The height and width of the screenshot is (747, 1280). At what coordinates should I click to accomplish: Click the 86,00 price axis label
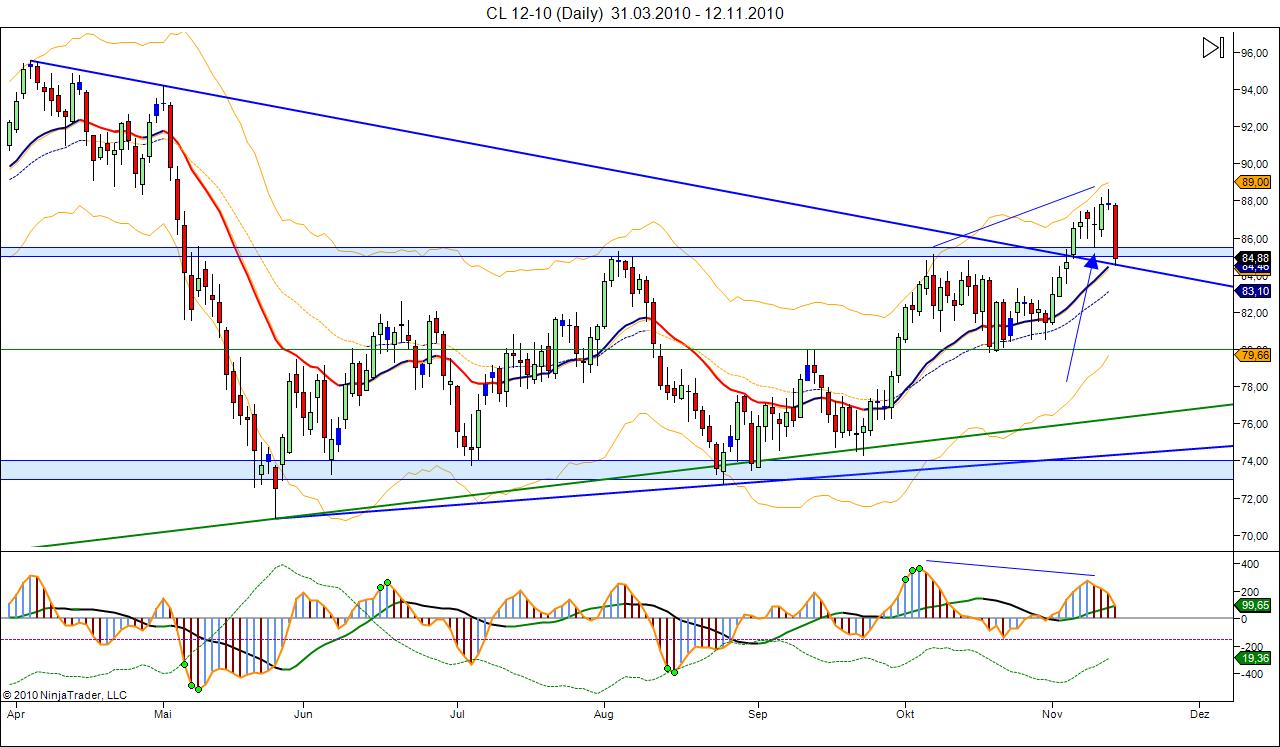coord(1254,238)
